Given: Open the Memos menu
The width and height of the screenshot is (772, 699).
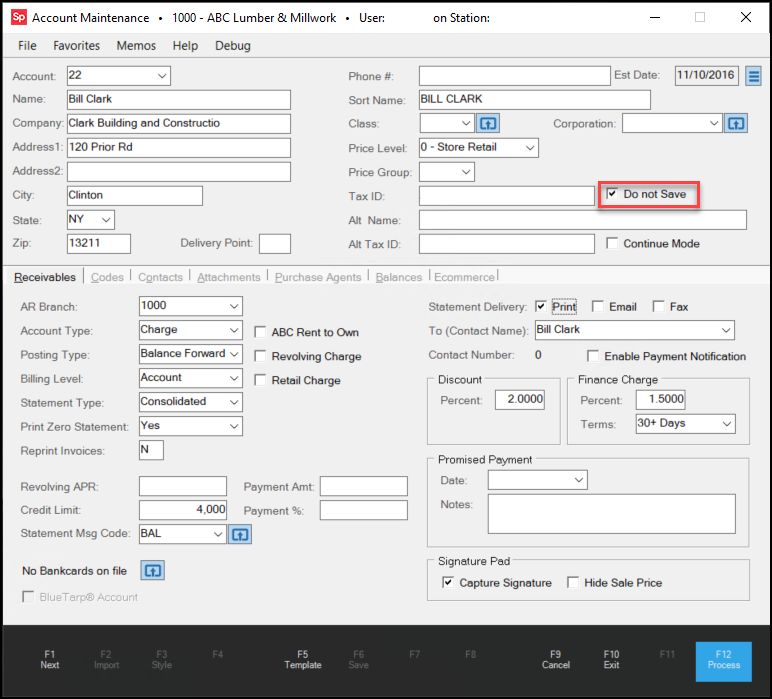Looking at the screenshot, I should [x=136, y=46].
